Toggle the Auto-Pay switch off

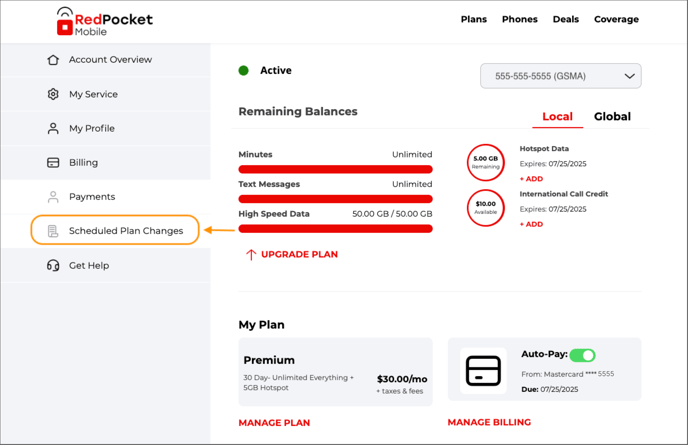[x=582, y=355]
